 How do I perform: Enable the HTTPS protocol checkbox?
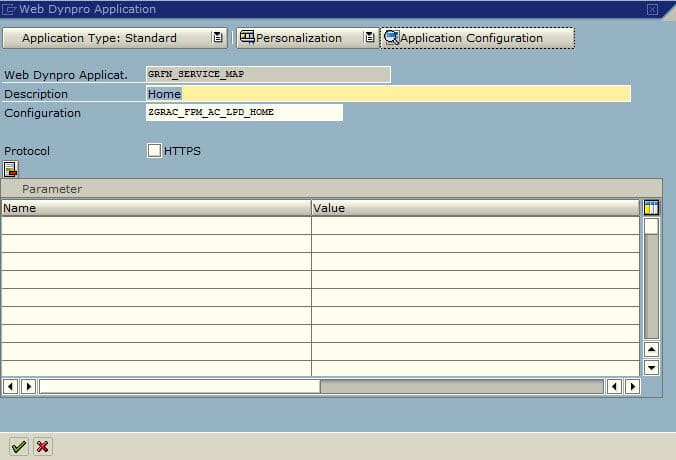click(x=154, y=151)
